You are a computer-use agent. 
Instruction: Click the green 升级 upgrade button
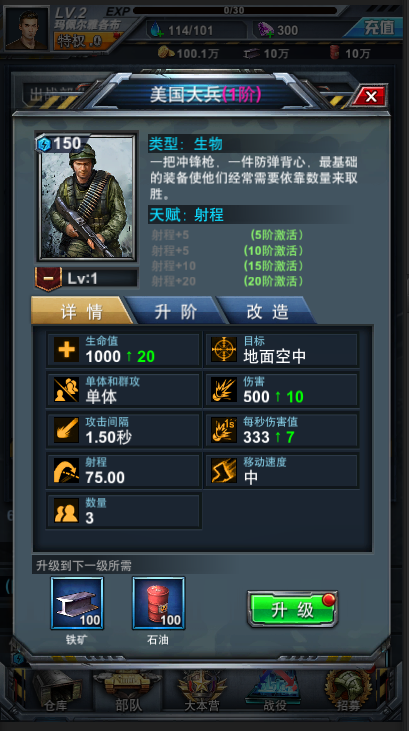click(x=292, y=609)
